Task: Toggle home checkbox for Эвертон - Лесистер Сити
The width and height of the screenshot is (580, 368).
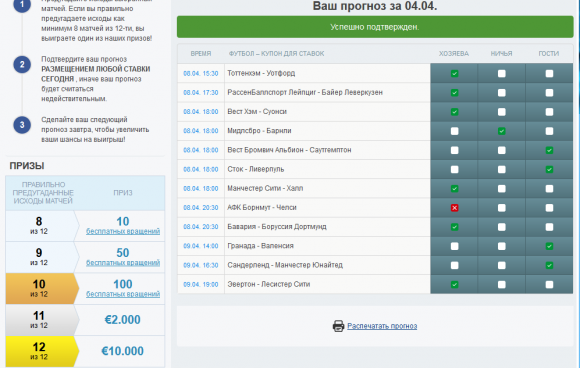Action: coord(455,284)
